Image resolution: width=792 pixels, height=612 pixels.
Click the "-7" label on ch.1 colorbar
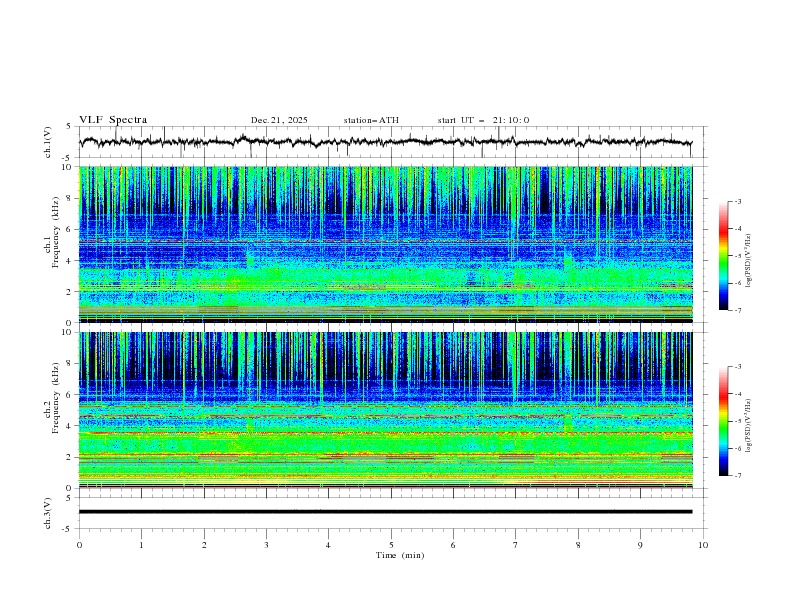pos(738,311)
